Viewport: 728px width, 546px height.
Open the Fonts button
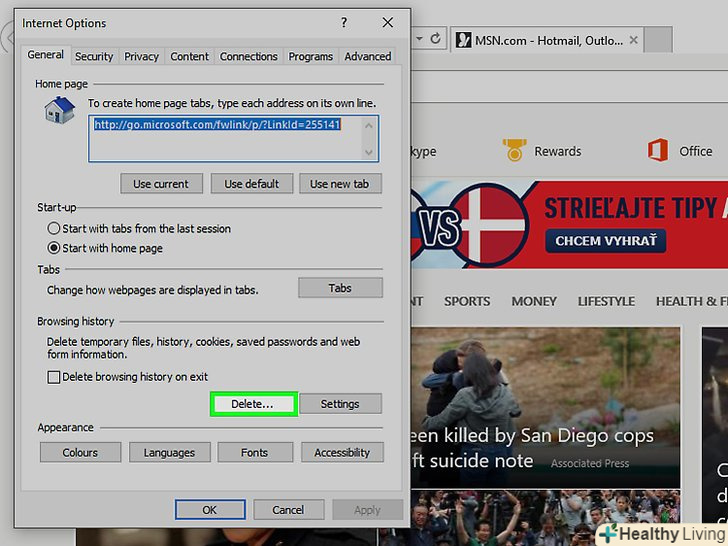255,452
